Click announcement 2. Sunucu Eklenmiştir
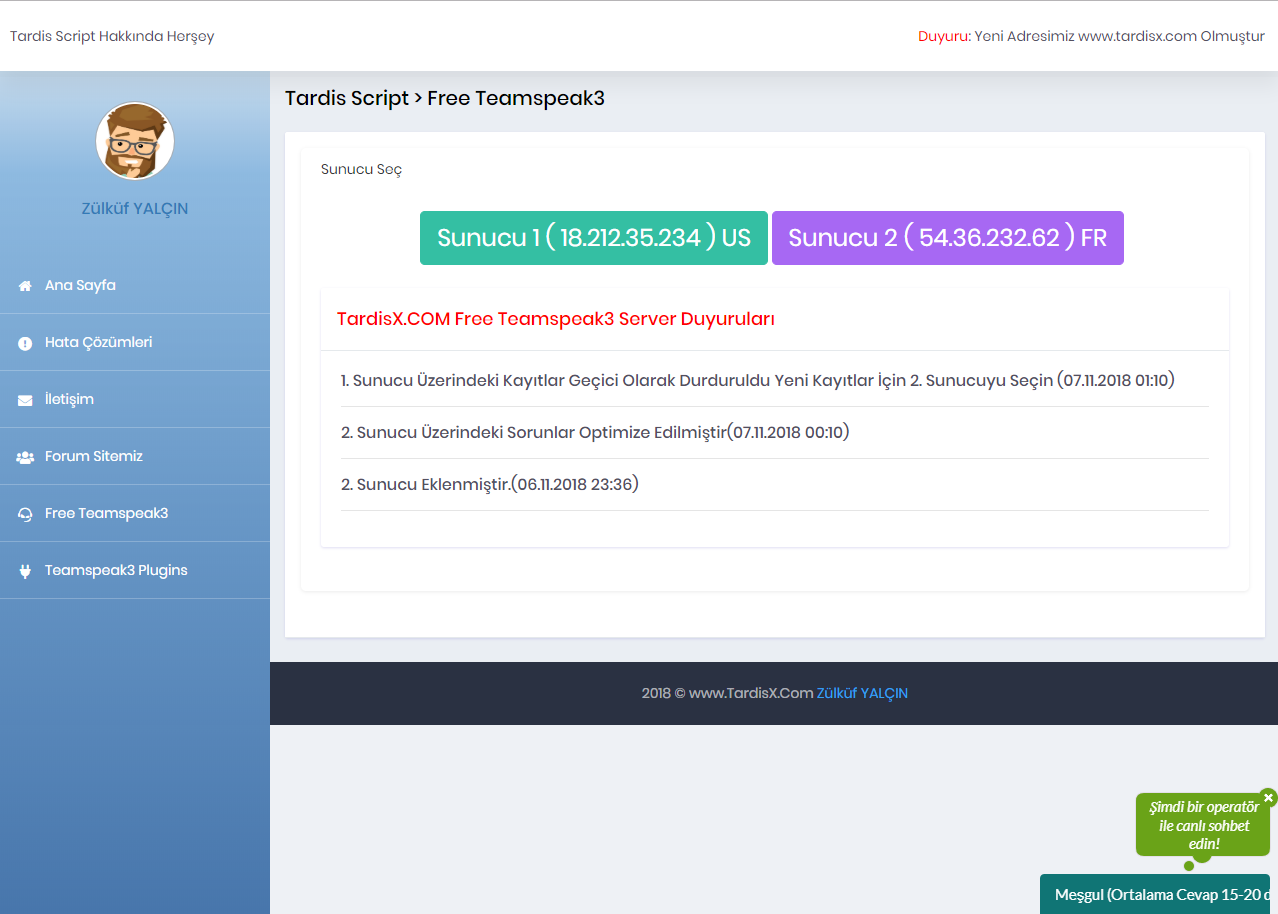Image resolution: width=1278 pixels, height=914 pixels. point(490,484)
